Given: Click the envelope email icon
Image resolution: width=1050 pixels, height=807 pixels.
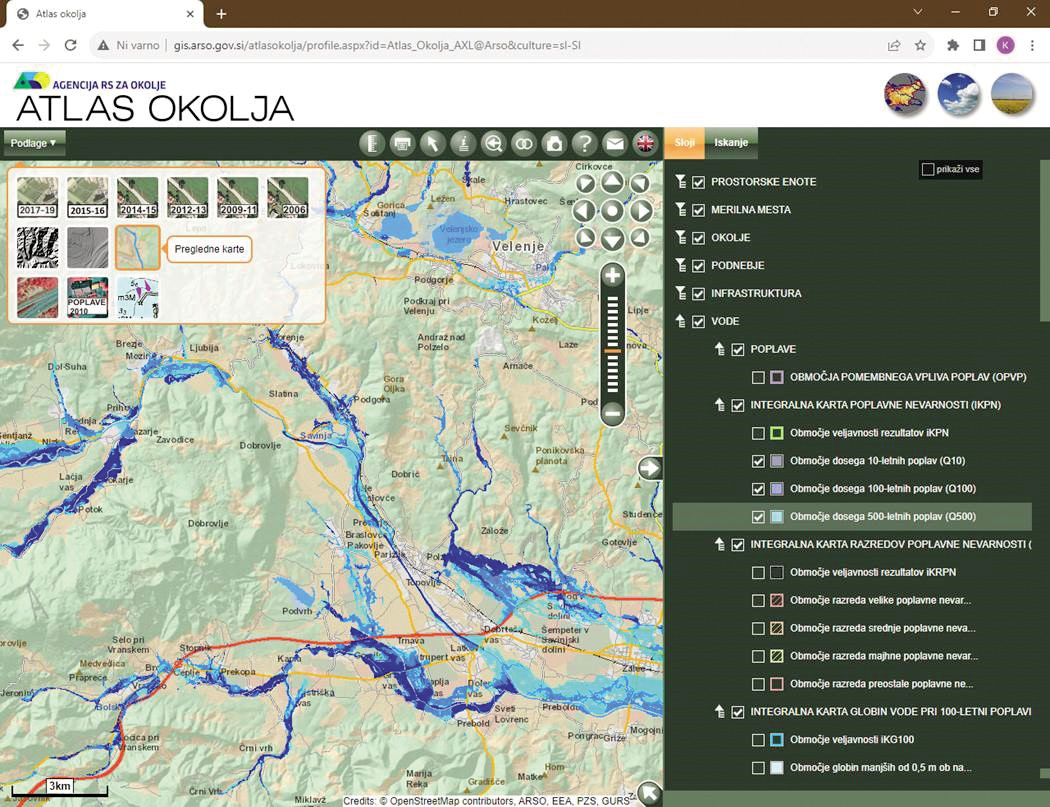Looking at the screenshot, I should click(614, 144).
